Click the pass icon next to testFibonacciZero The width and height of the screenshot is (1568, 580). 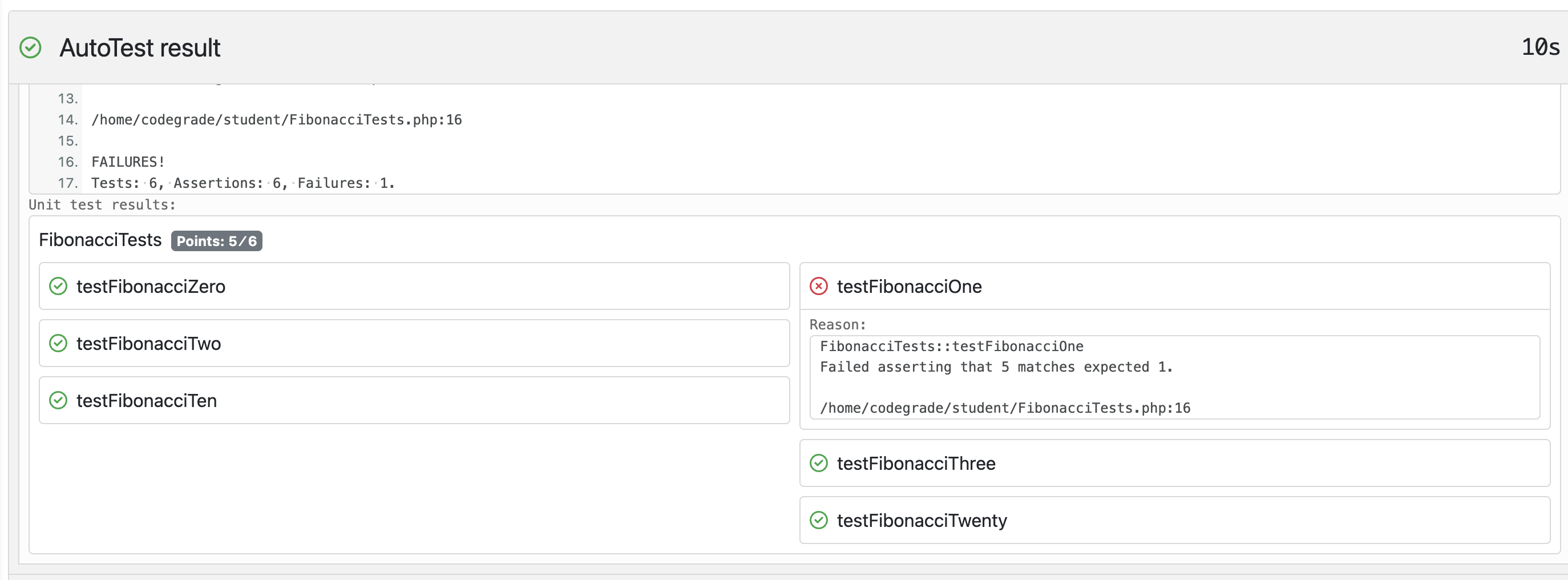pos(58,287)
